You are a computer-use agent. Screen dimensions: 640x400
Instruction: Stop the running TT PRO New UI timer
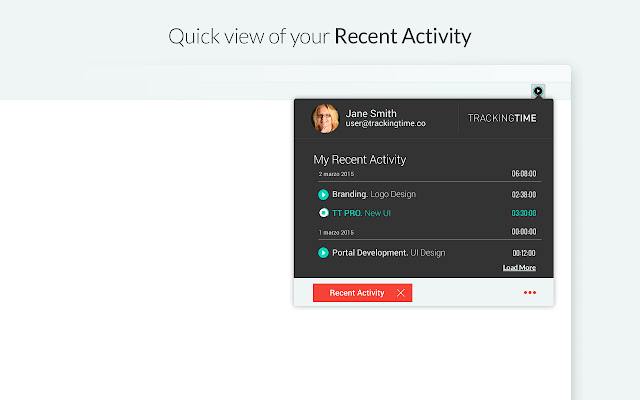[323, 213]
